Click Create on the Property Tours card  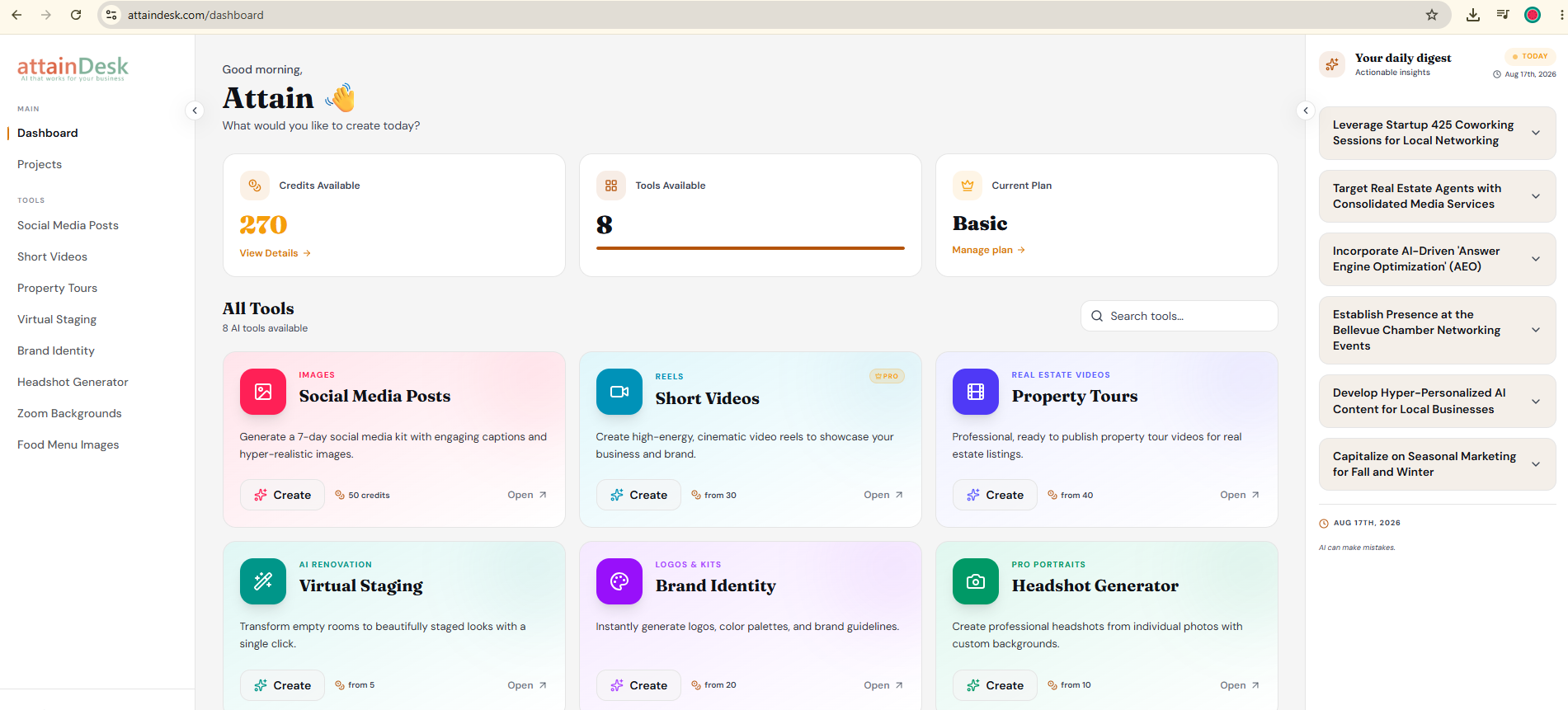click(995, 495)
